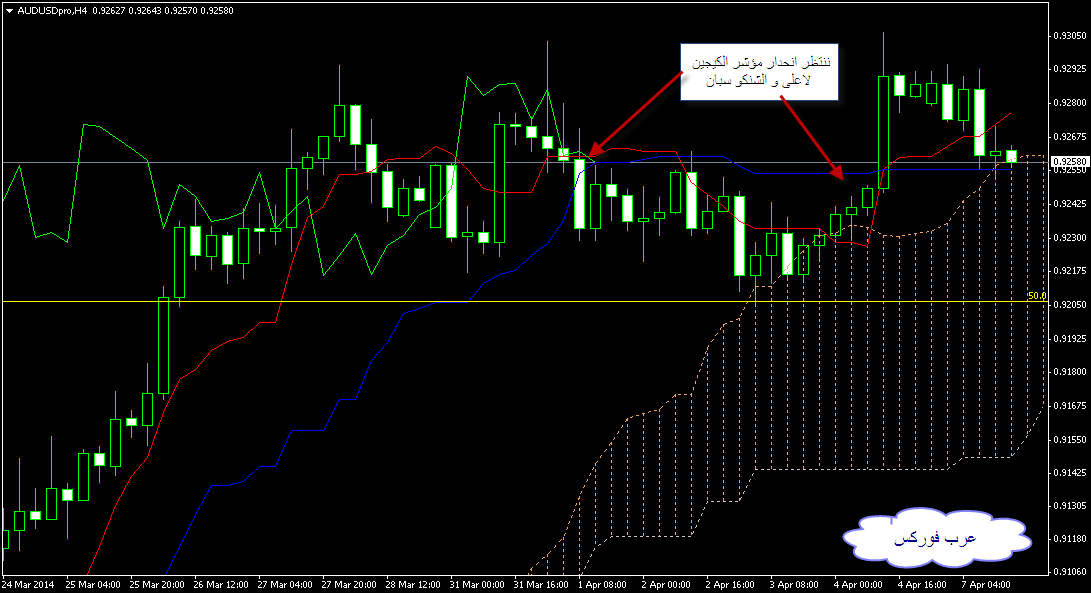
Task: Select the 31 Mar 00:00 time label
Action: point(477,585)
